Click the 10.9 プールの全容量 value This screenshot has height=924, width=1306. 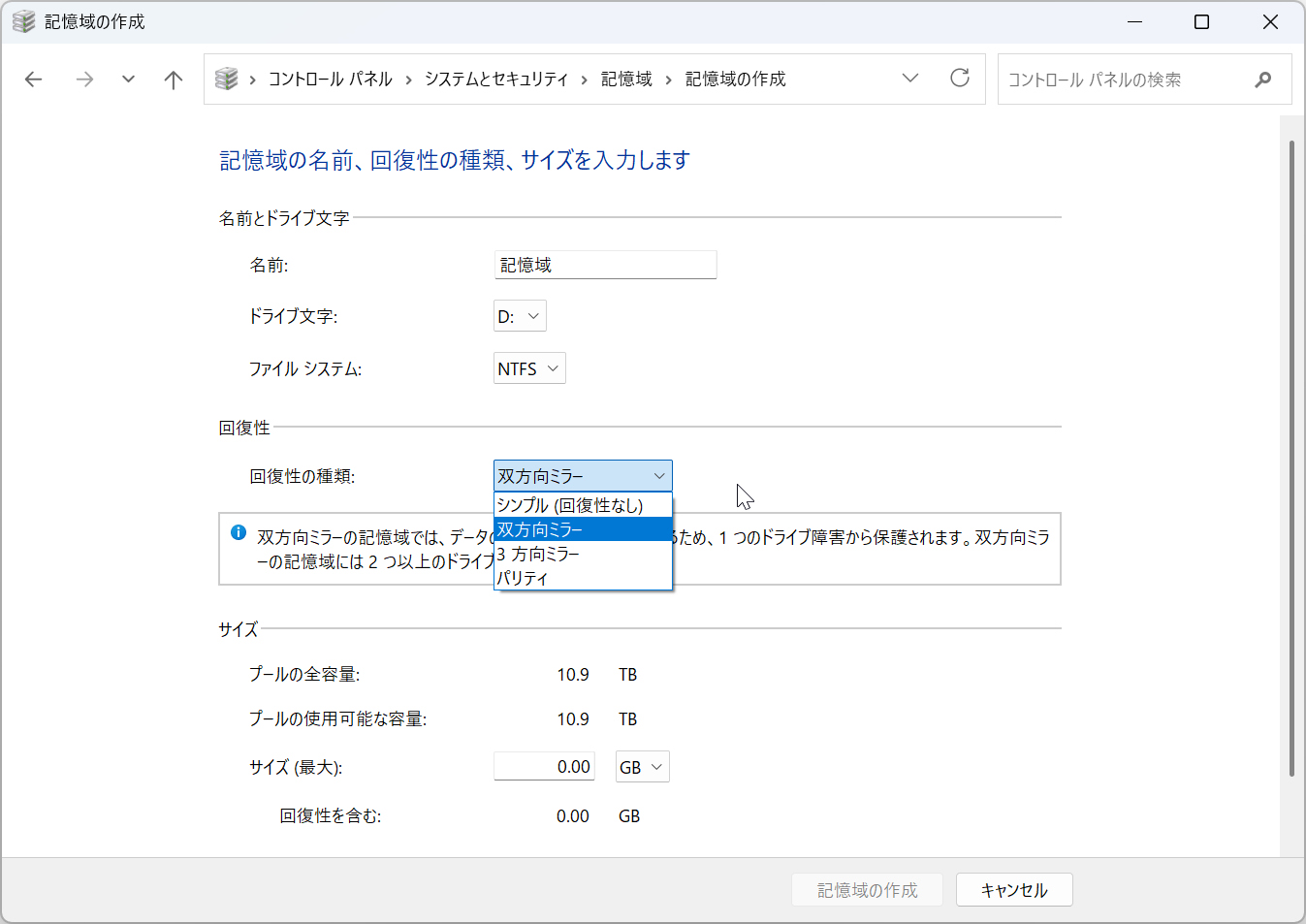coord(573,675)
